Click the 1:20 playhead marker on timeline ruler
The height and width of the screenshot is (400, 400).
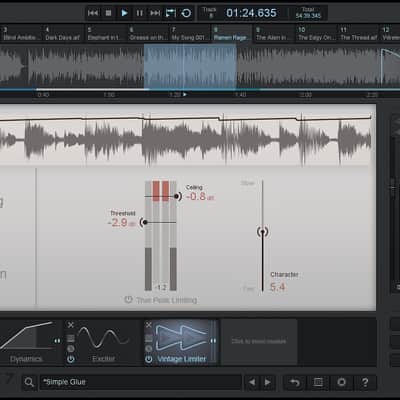click(185, 95)
